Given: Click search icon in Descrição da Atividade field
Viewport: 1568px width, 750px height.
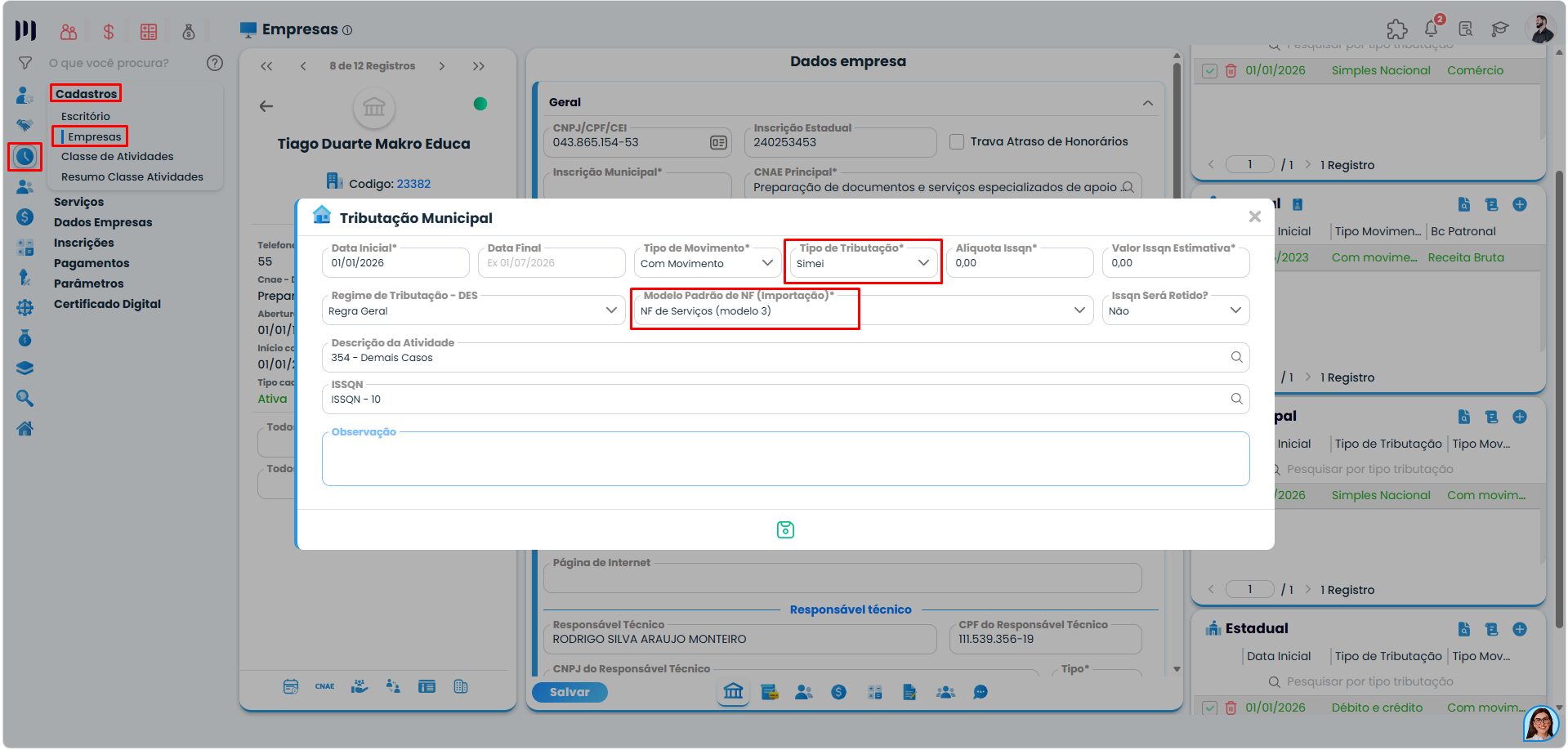Looking at the screenshot, I should 1236,357.
